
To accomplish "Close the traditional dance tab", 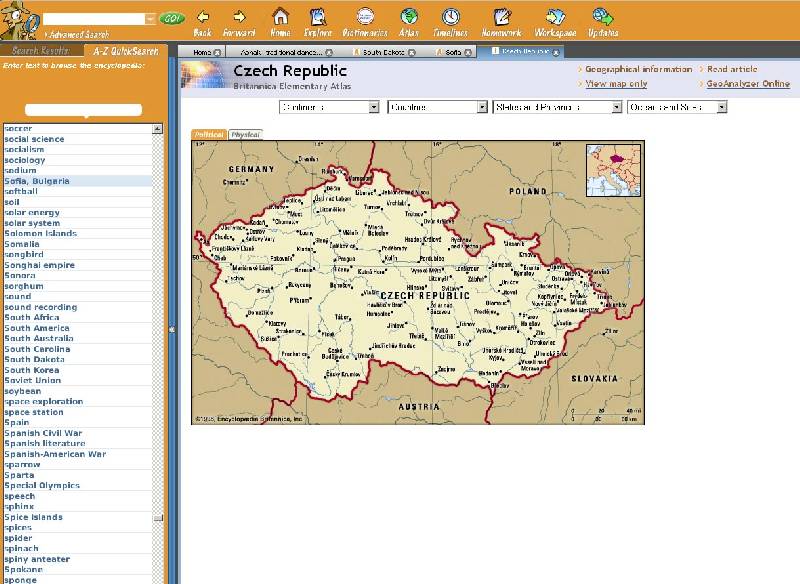I will [329, 52].
